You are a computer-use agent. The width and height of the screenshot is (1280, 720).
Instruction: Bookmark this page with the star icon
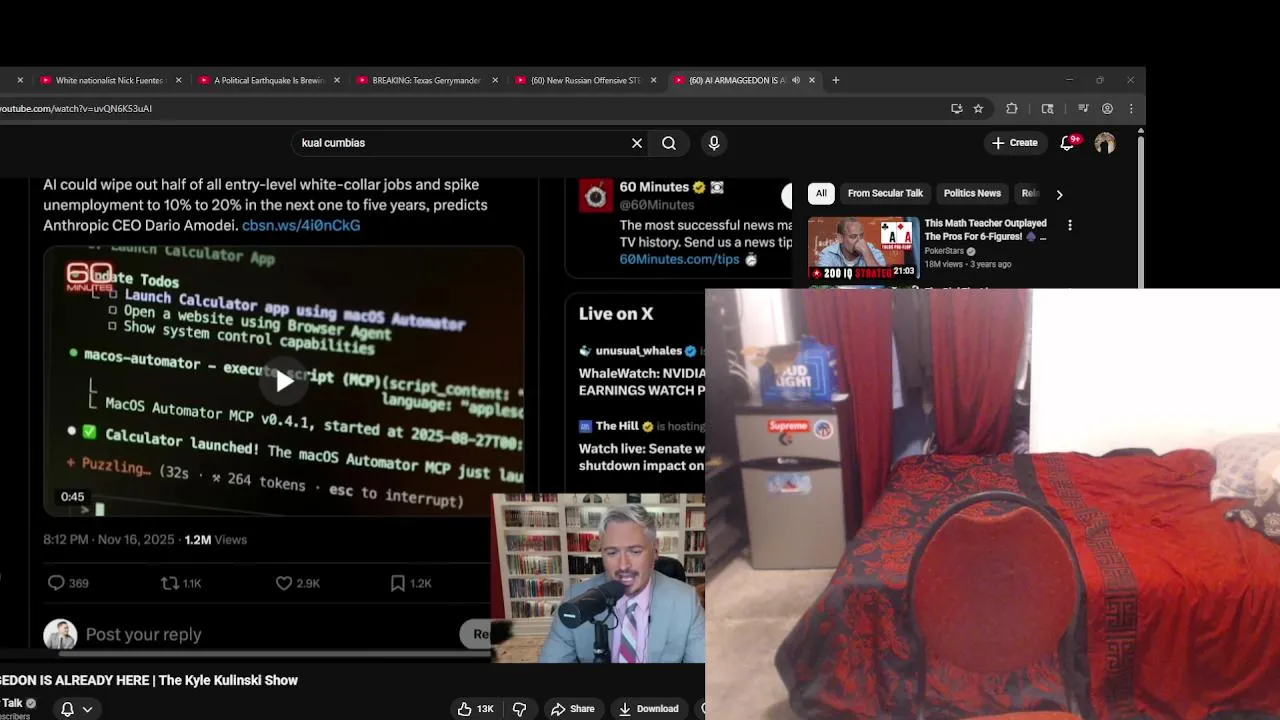(978, 108)
